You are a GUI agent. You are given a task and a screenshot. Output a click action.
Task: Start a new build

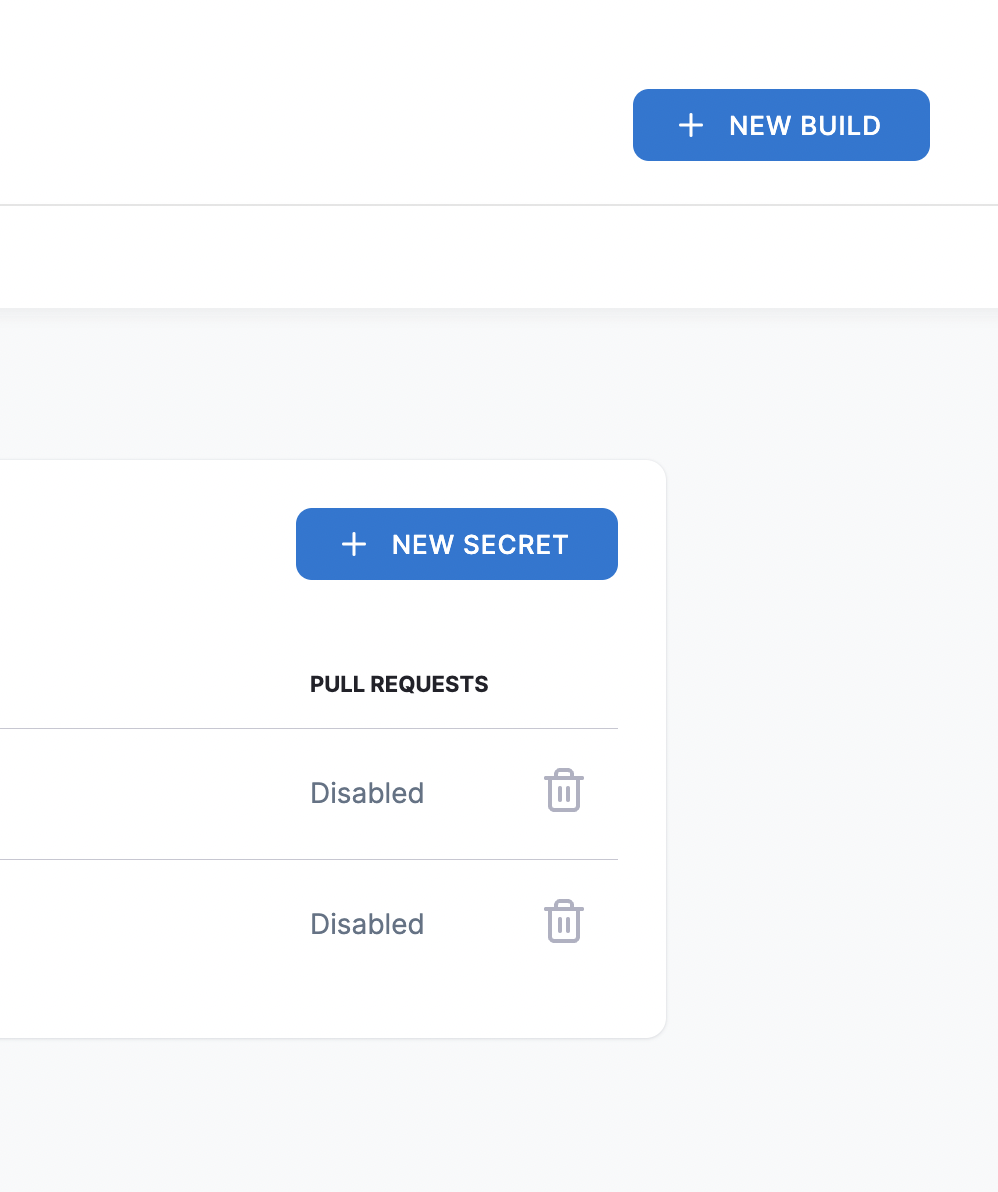(781, 125)
